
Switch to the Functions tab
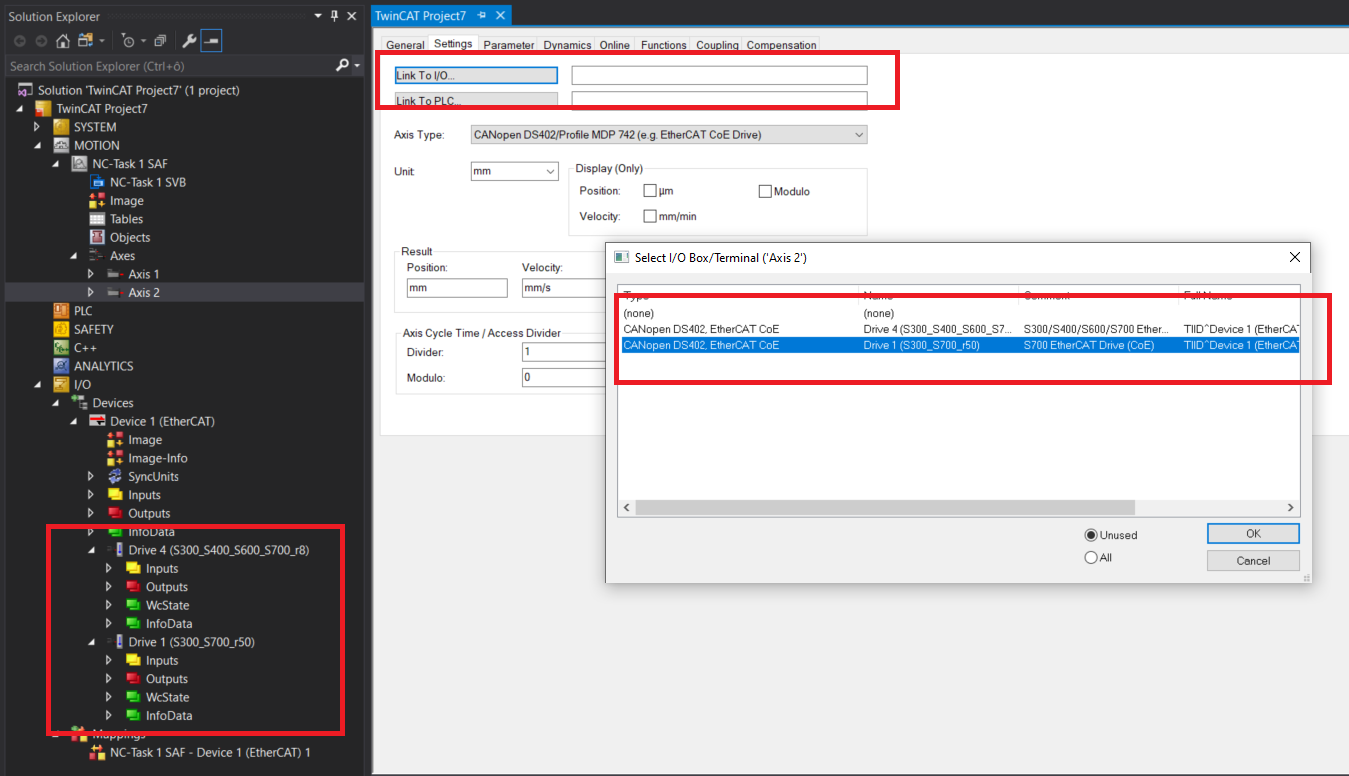664,45
